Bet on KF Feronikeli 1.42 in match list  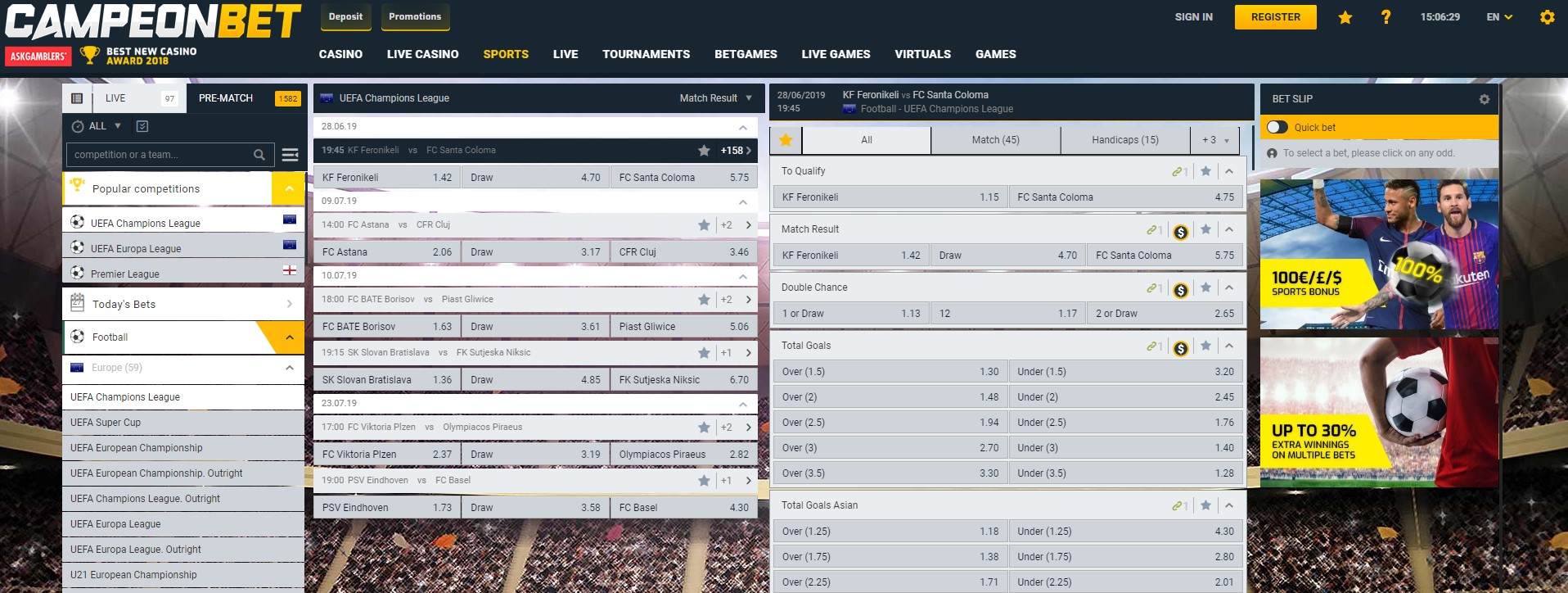[x=386, y=177]
